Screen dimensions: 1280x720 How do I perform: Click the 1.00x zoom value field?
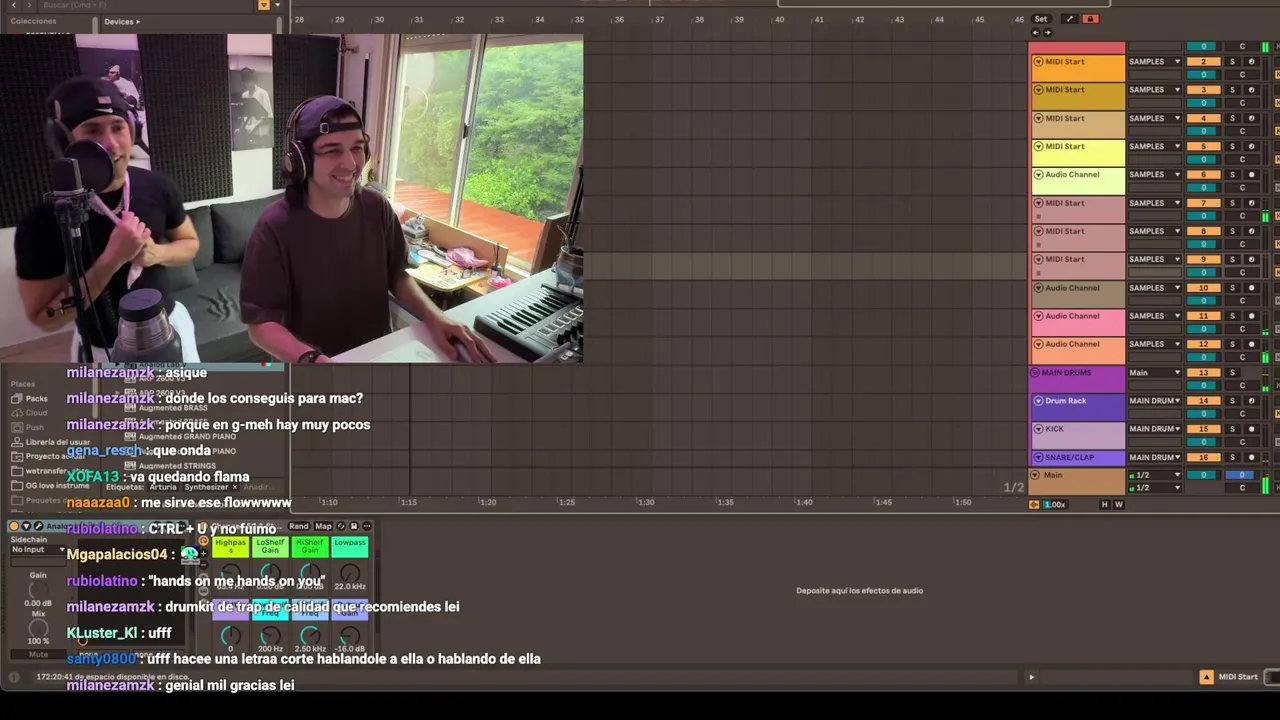[x=1055, y=504]
